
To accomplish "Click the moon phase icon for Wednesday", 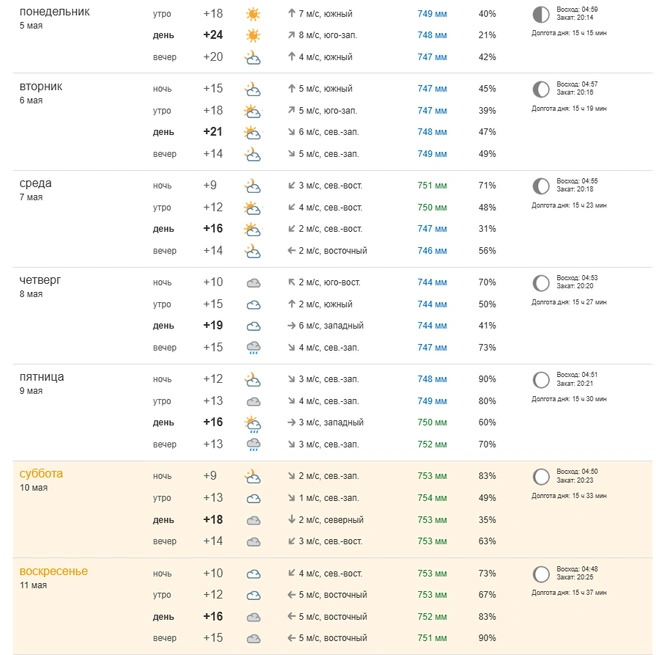I will 541,186.
